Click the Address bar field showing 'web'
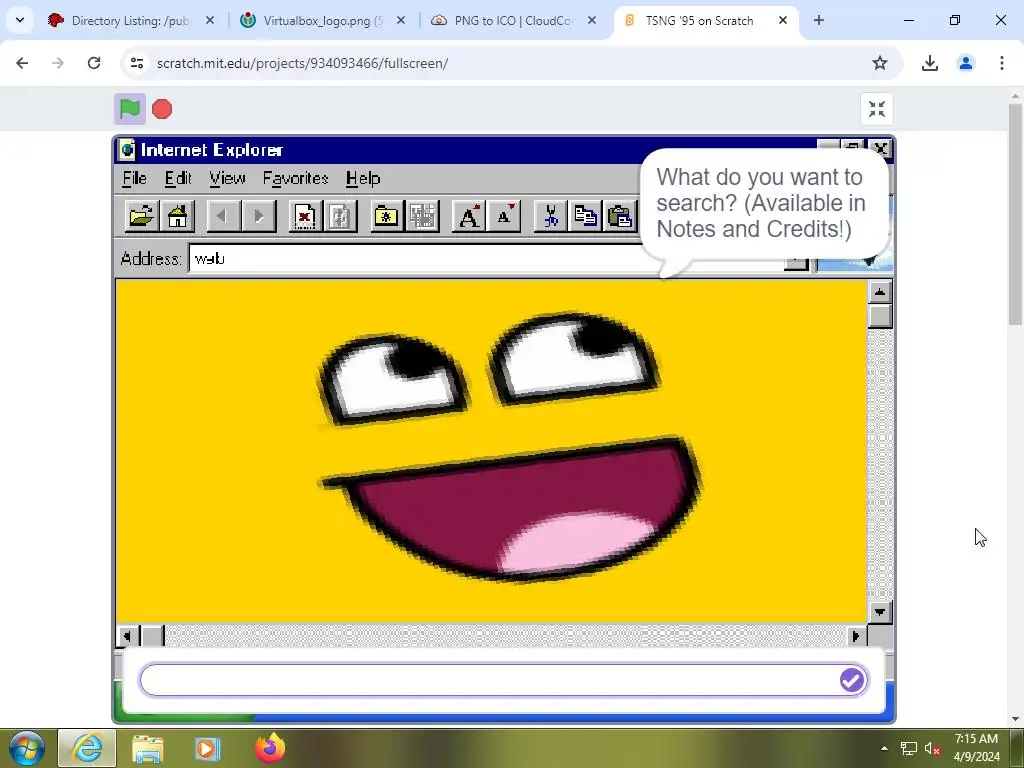Image resolution: width=1024 pixels, height=768 pixels. pyautogui.click(x=487, y=259)
